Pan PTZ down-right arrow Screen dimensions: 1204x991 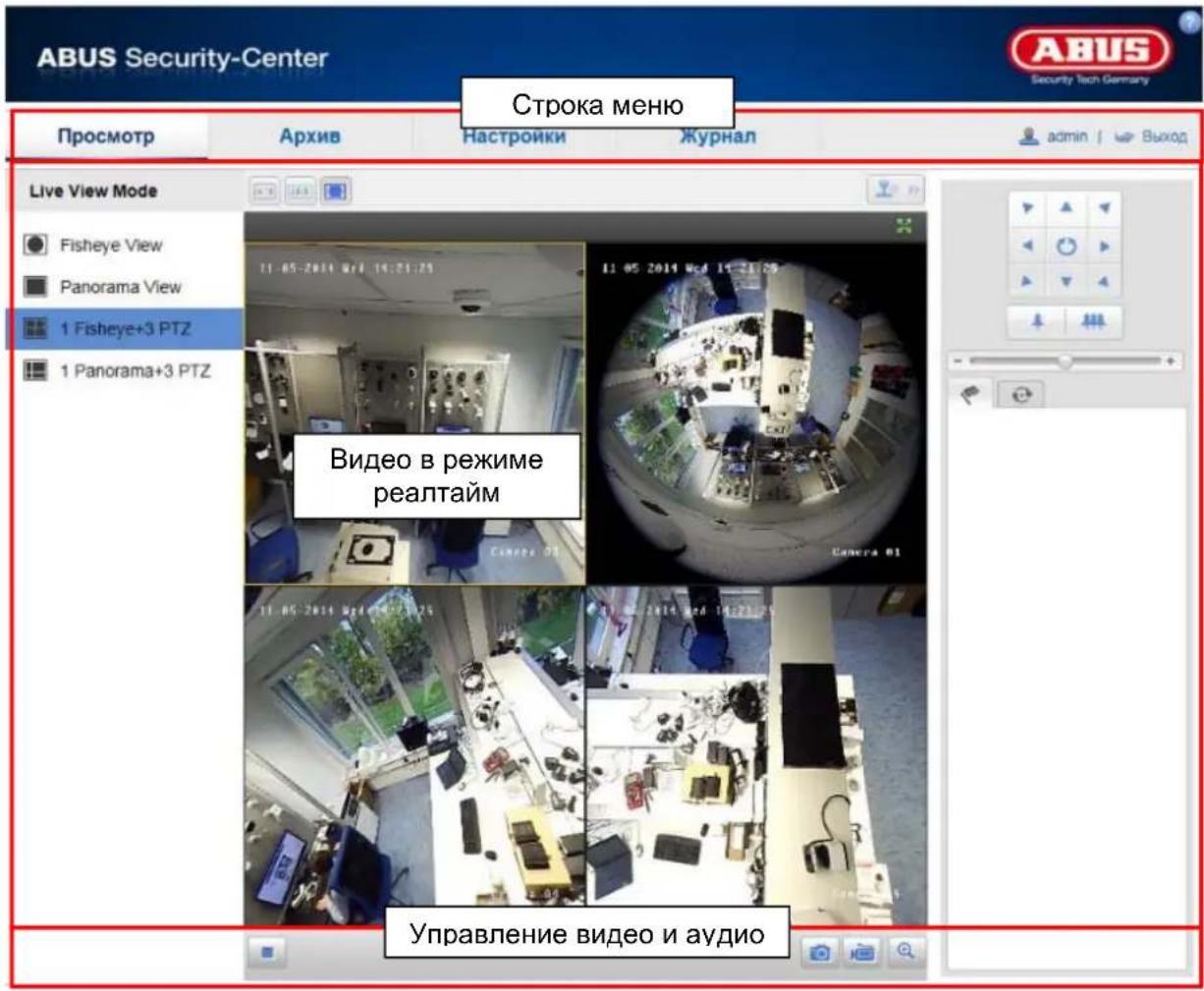tap(1104, 282)
